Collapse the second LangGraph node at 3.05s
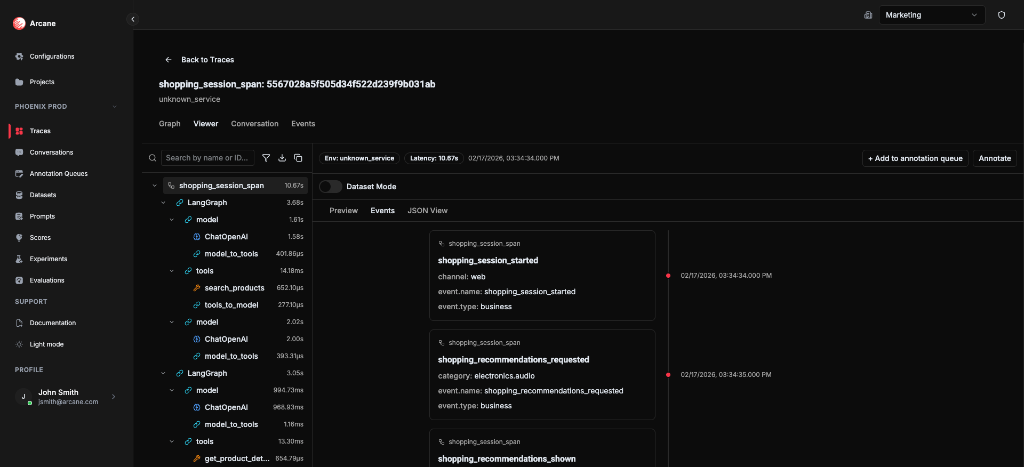1024x467 pixels. pyautogui.click(x=163, y=374)
